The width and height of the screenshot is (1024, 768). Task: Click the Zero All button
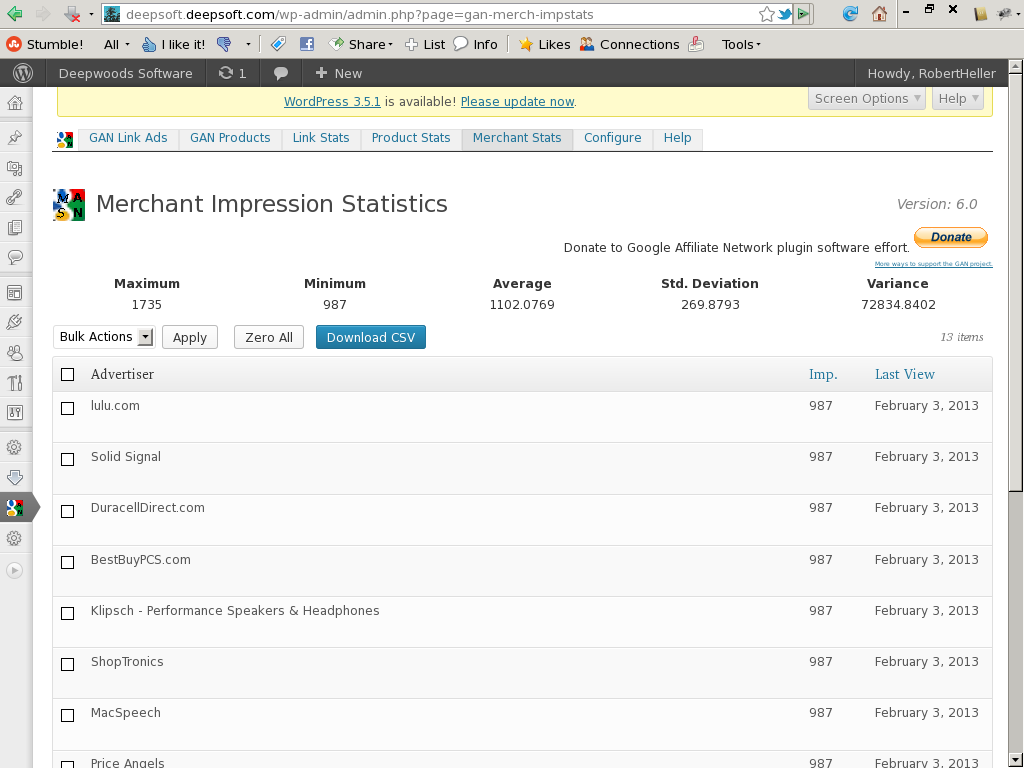268,337
